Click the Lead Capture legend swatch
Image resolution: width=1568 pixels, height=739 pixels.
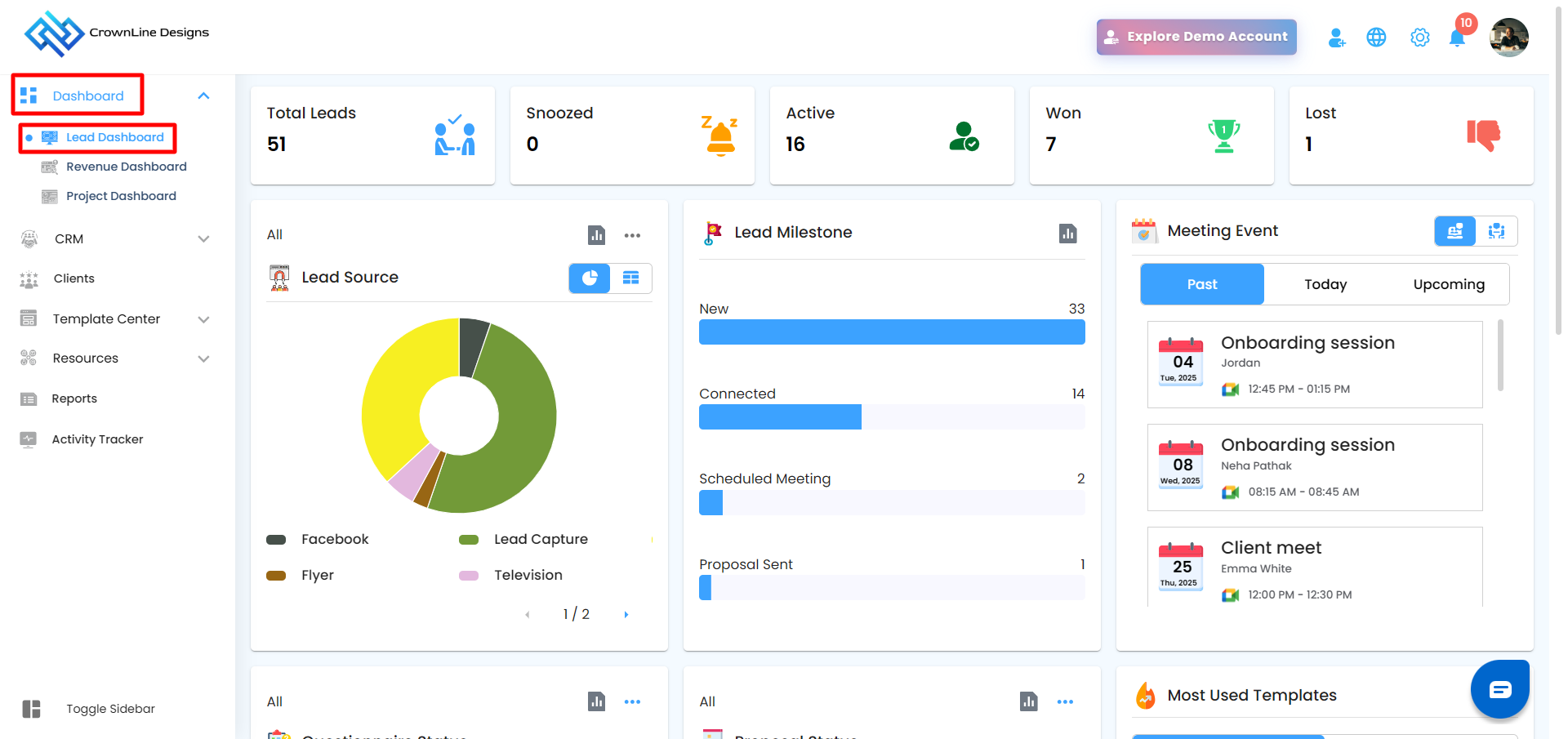point(469,540)
